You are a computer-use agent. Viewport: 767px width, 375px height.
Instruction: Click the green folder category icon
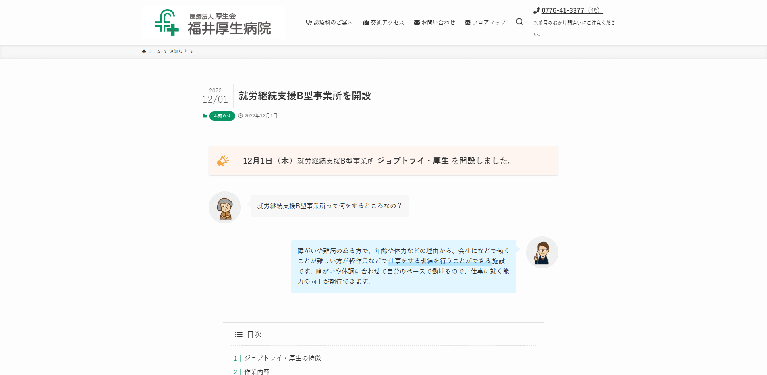205,116
